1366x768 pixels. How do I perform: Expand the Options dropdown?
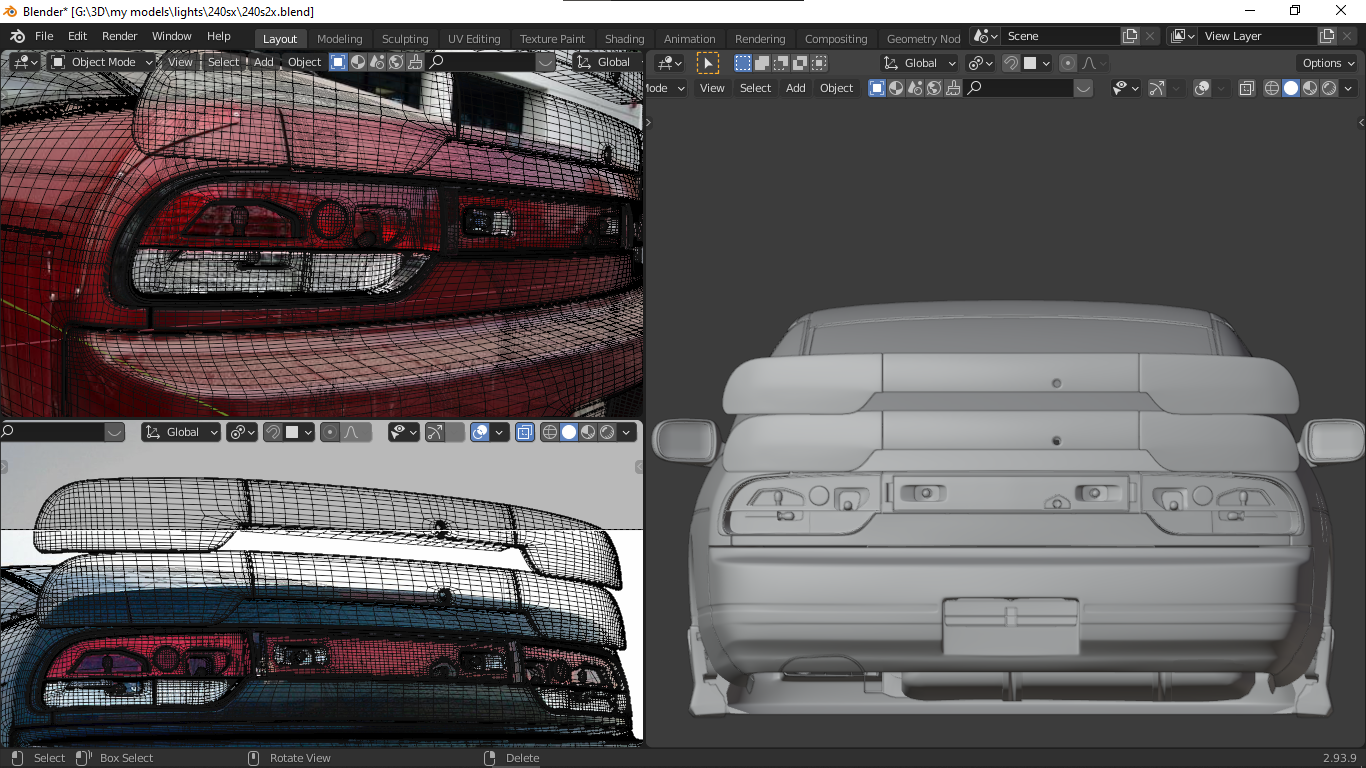coord(1327,63)
